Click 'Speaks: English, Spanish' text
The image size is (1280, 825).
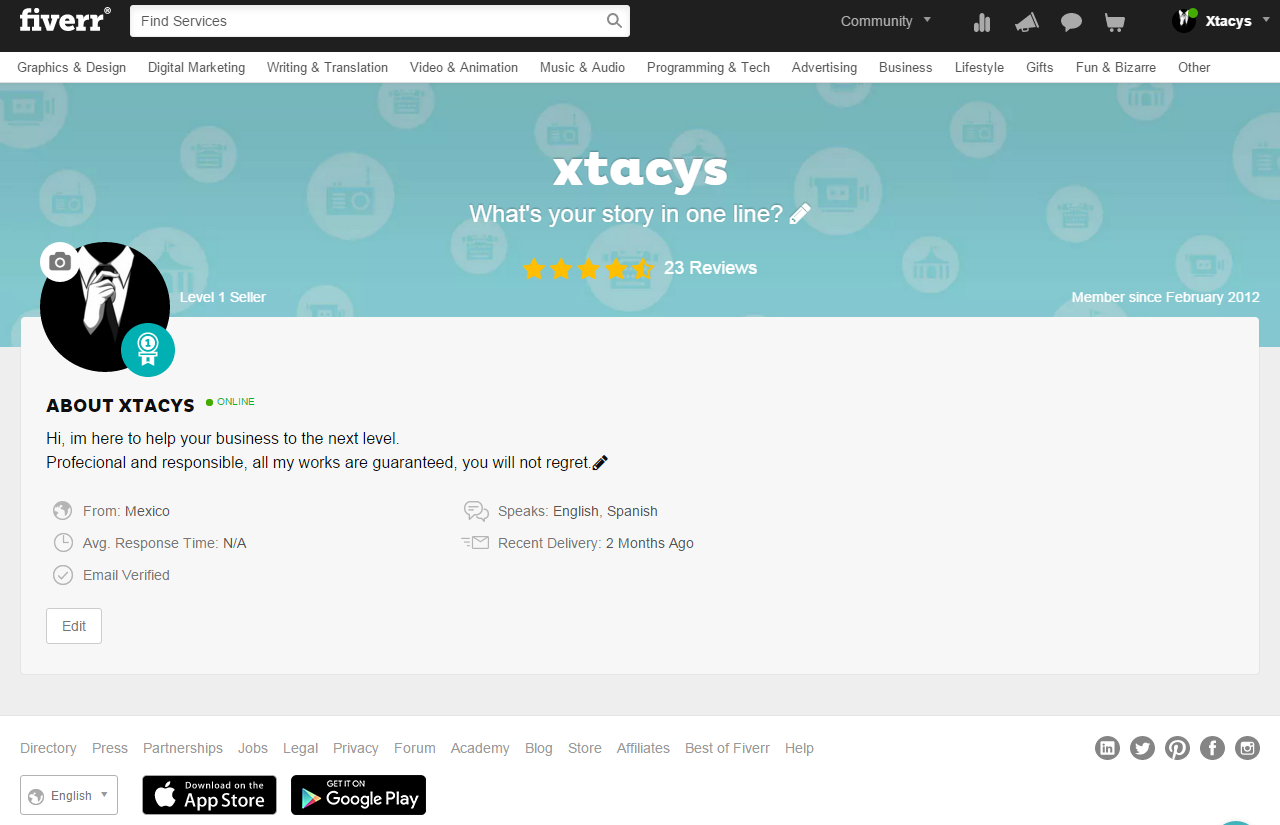click(578, 511)
